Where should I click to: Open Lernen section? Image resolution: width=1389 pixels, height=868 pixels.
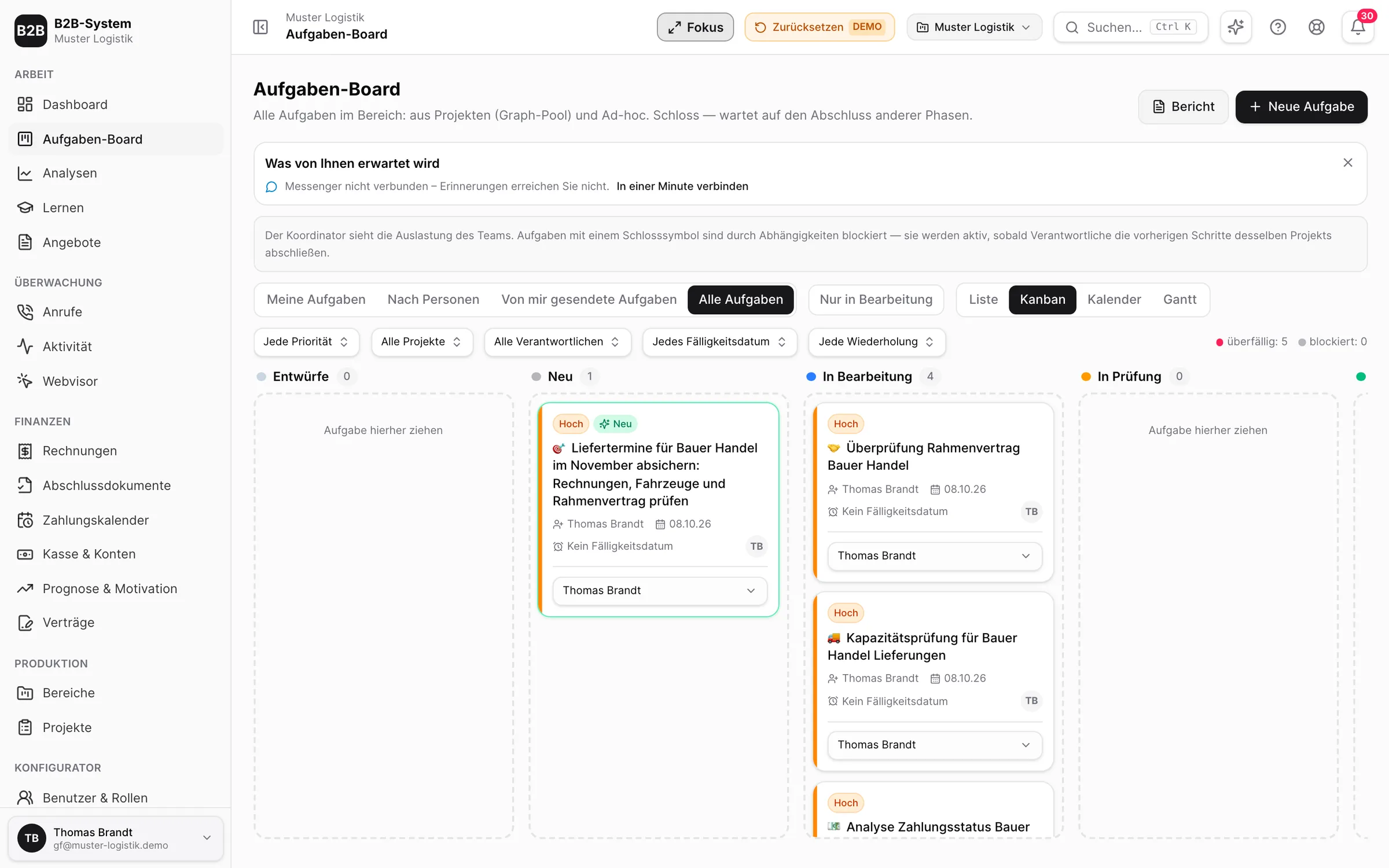[116, 208]
